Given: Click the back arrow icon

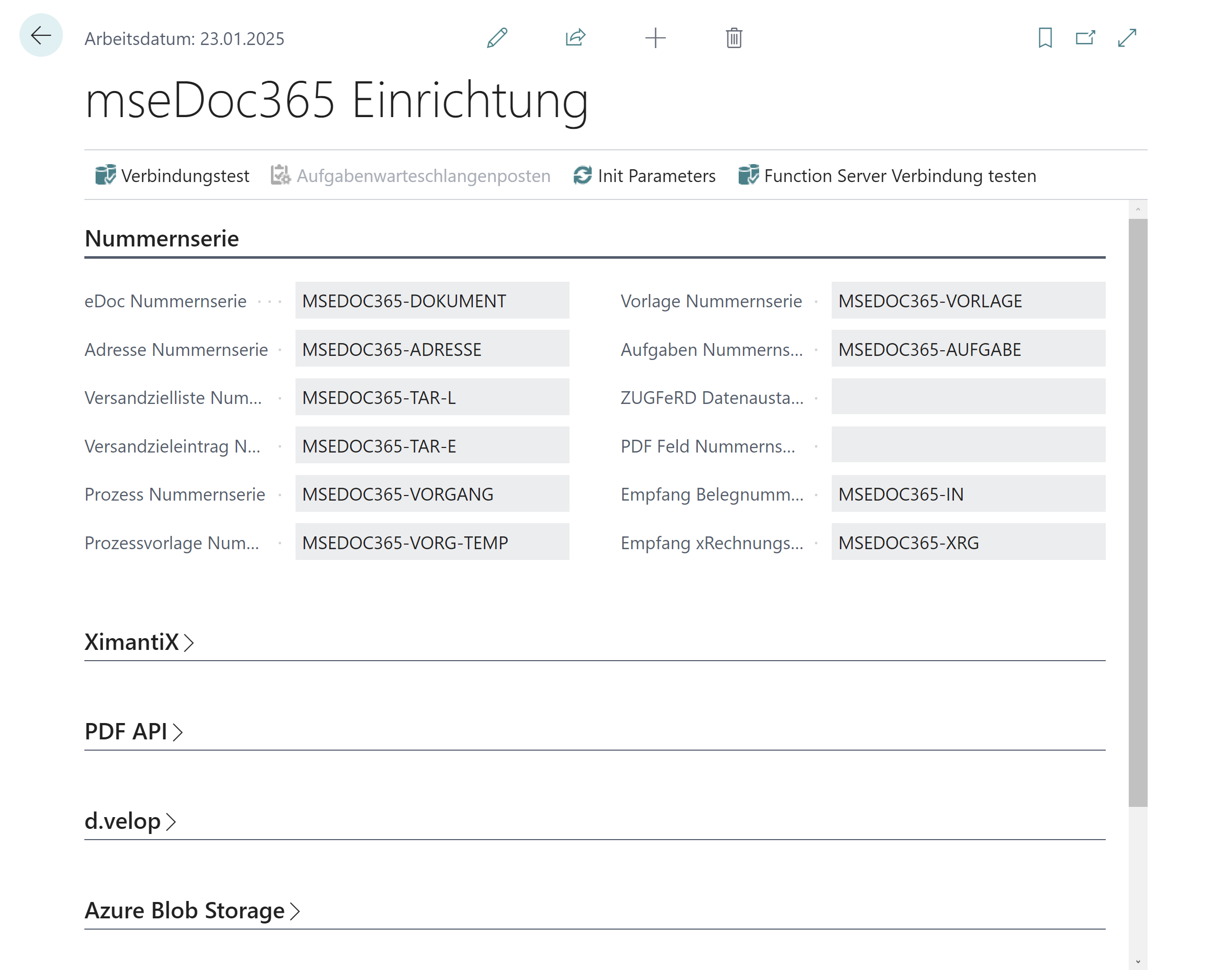Looking at the screenshot, I should coord(40,37).
